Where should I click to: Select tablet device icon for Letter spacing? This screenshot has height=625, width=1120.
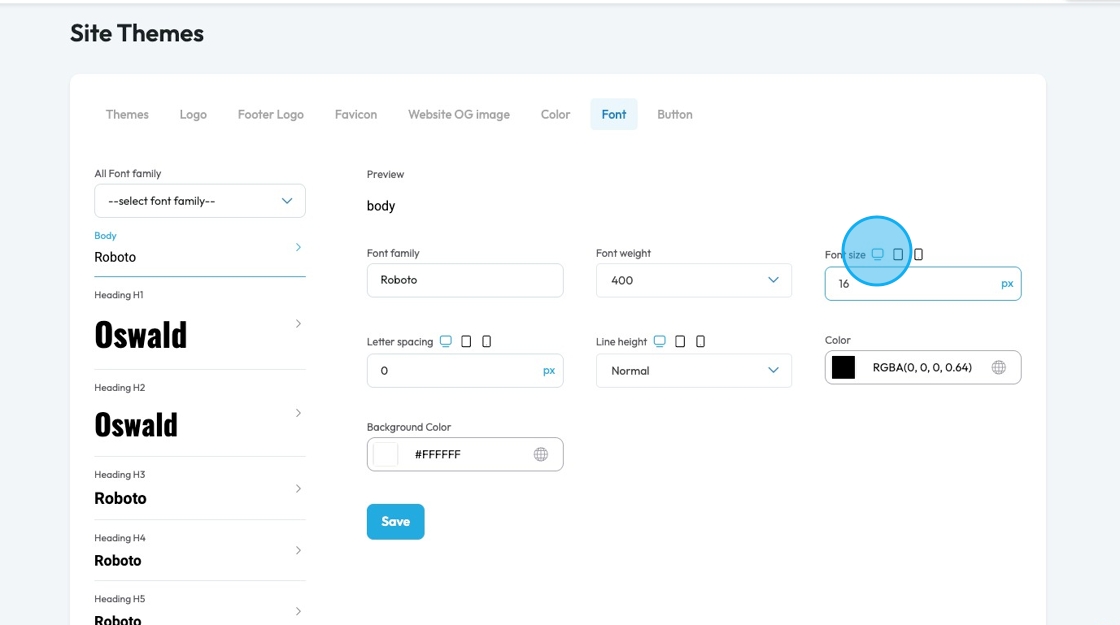point(466,341)
